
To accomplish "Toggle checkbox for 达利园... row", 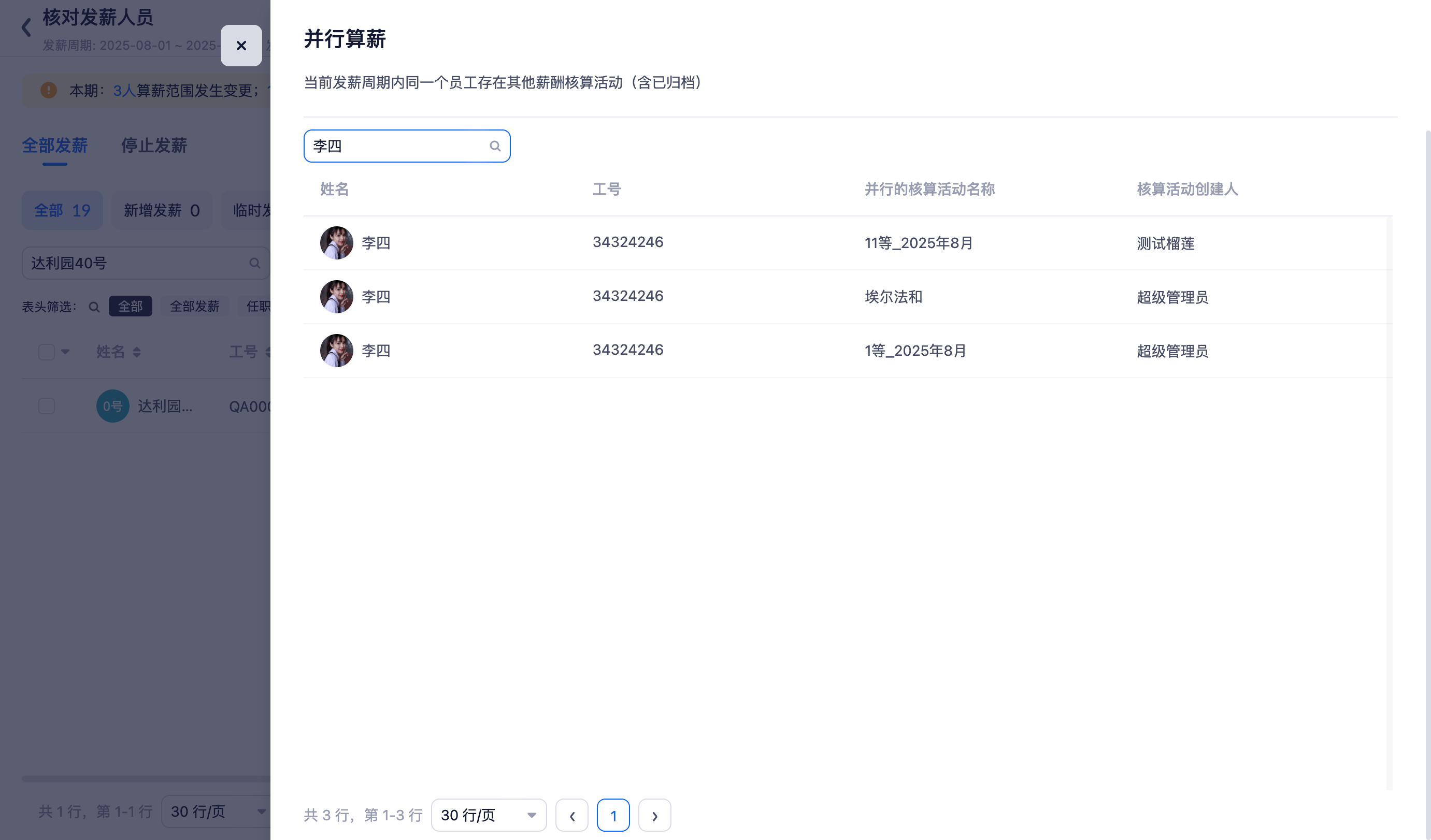I will point(47,407).
